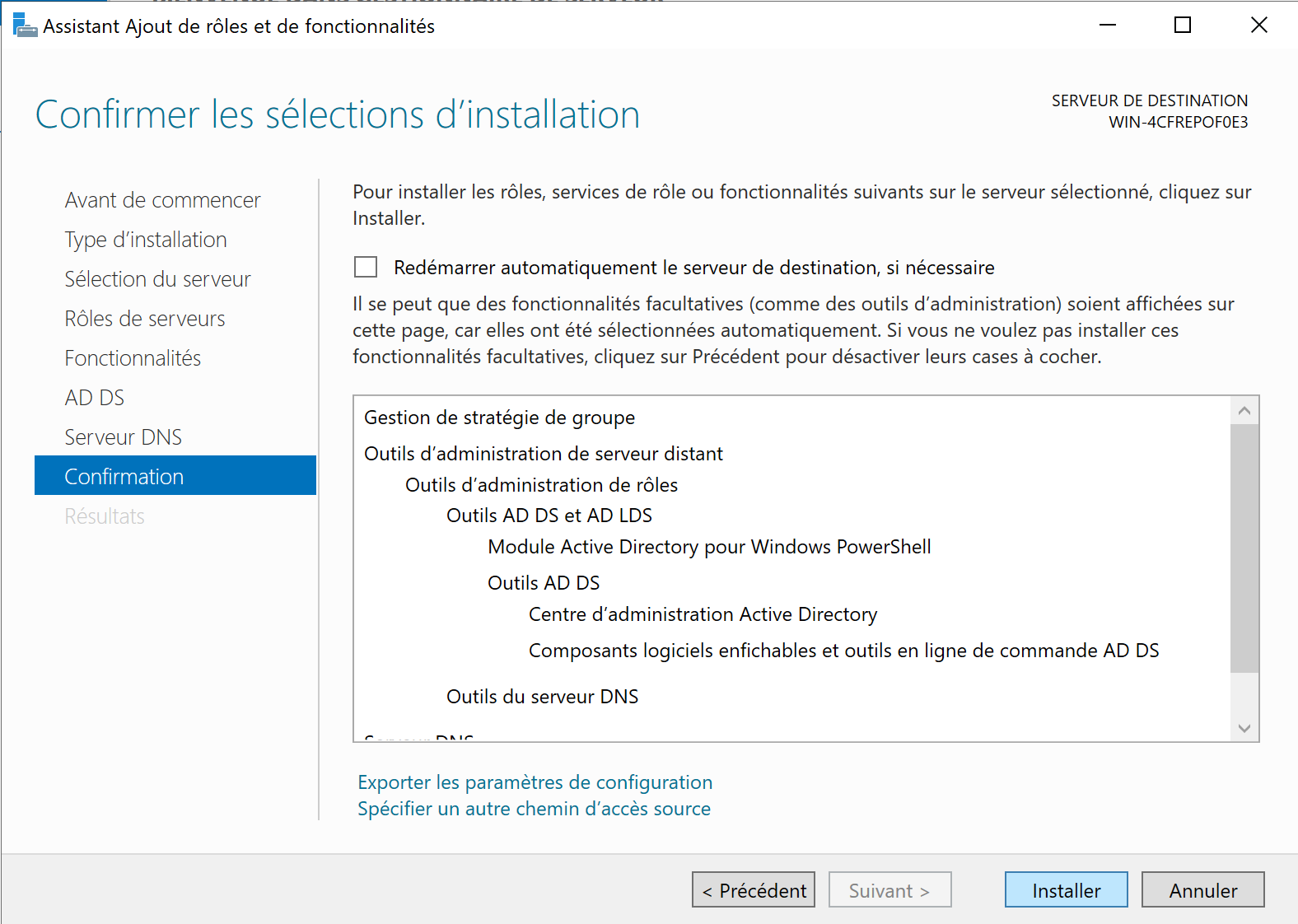This screenshot has height=924, width=1298.
Task: Go to Avant de commencer step
Action: pyautogui.click(x=162, y=200)
